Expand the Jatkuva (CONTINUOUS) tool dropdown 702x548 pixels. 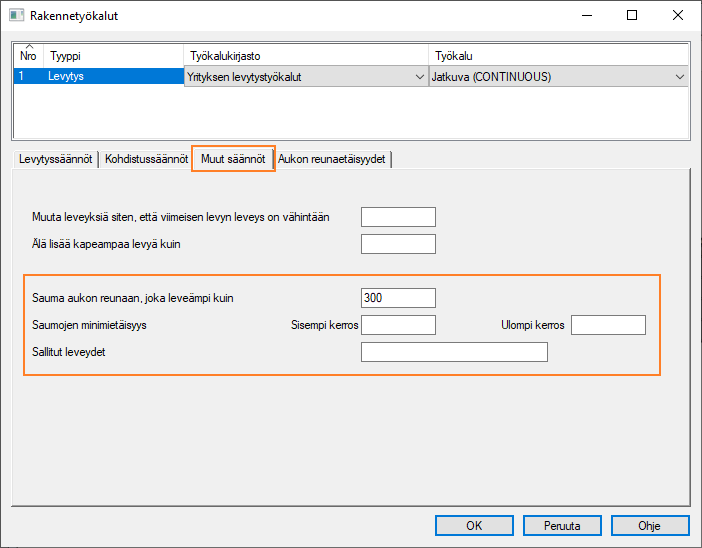coord(680,77)
